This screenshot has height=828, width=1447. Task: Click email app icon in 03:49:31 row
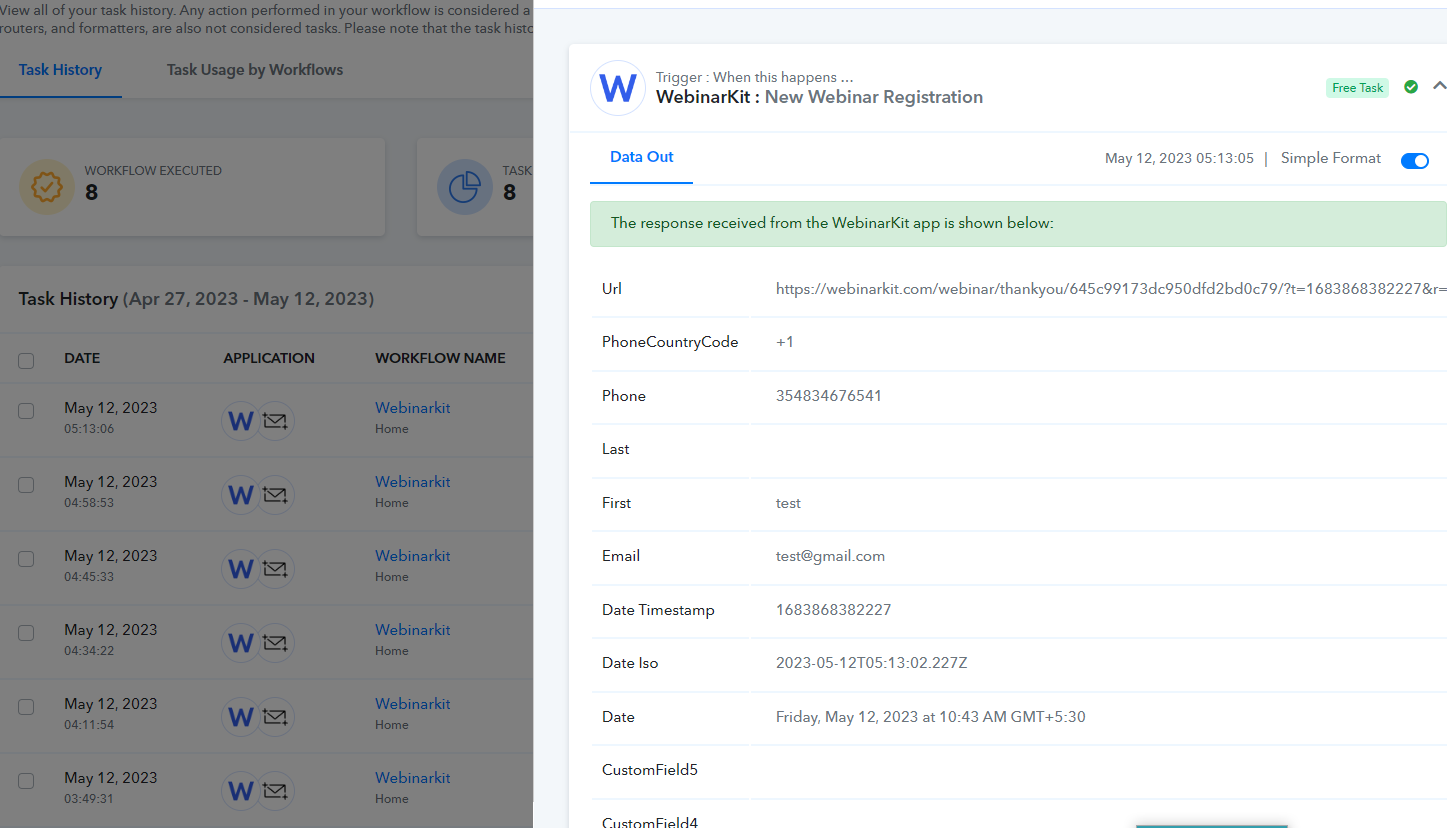tap(275, 791)
